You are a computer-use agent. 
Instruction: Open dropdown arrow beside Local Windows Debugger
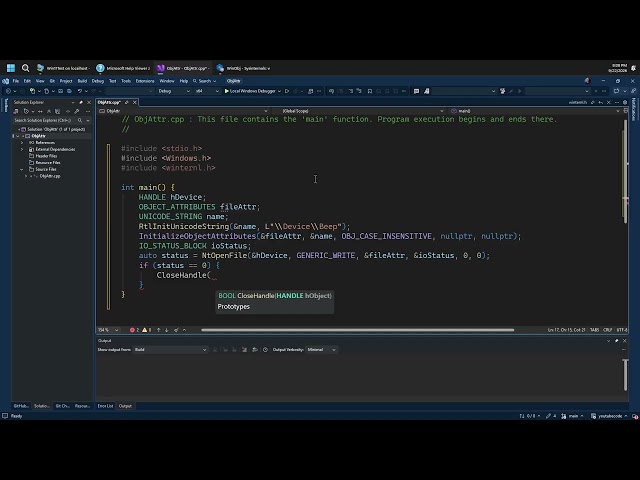tap(279, 91)
